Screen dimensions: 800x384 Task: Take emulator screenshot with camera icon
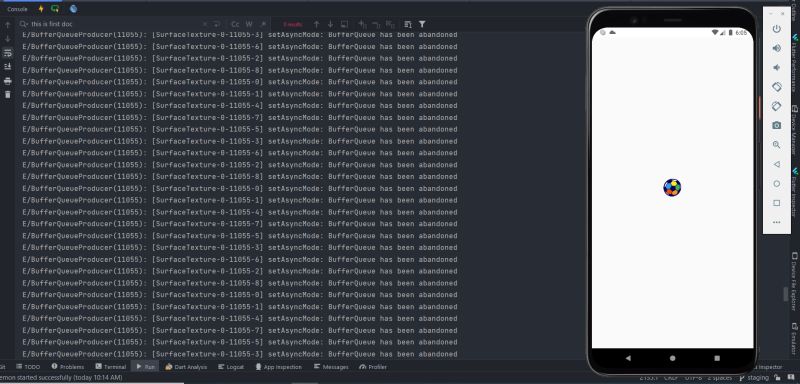point(777,125)
